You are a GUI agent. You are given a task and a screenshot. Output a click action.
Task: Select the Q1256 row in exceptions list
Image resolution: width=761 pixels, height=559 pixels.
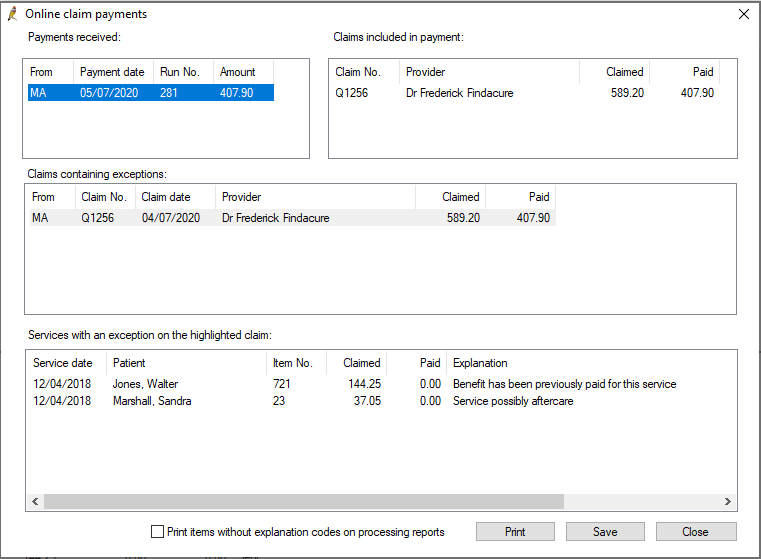point(293,218)
